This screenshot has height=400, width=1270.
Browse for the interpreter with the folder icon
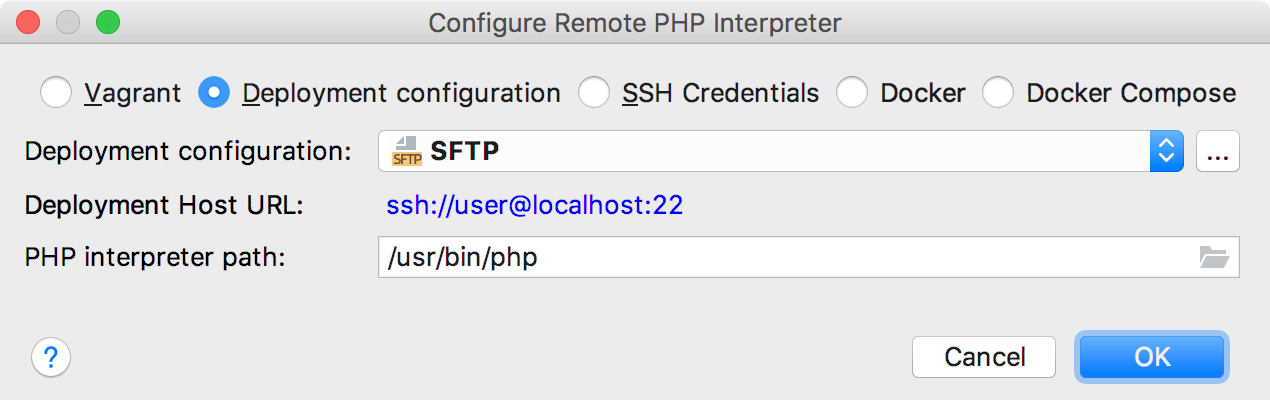pos(1213,257)
